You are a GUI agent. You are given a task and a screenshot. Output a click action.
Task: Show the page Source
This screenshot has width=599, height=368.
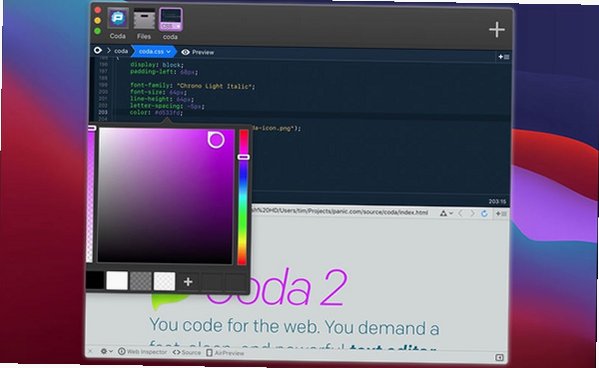pos(186,352)
